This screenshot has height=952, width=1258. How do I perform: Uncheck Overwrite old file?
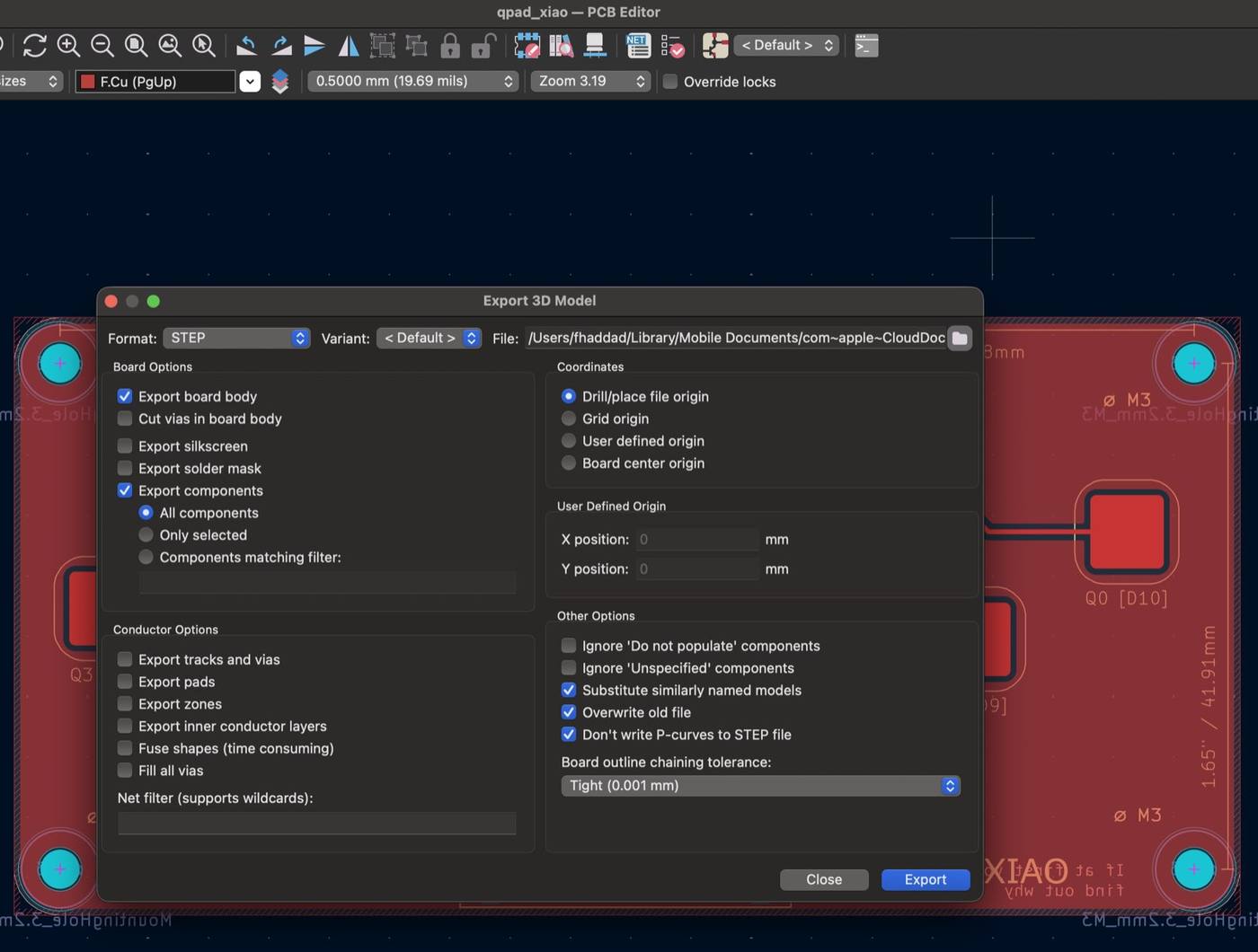[569, 712]
